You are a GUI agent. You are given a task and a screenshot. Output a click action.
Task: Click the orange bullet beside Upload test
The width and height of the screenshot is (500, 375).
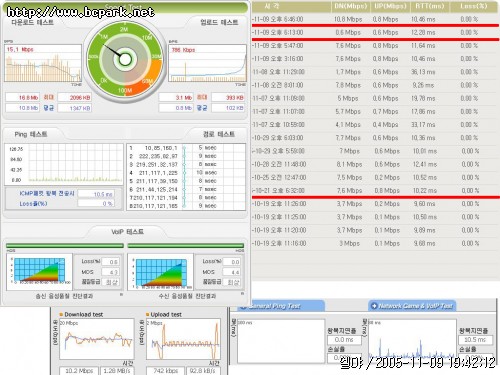click(147, 314)
